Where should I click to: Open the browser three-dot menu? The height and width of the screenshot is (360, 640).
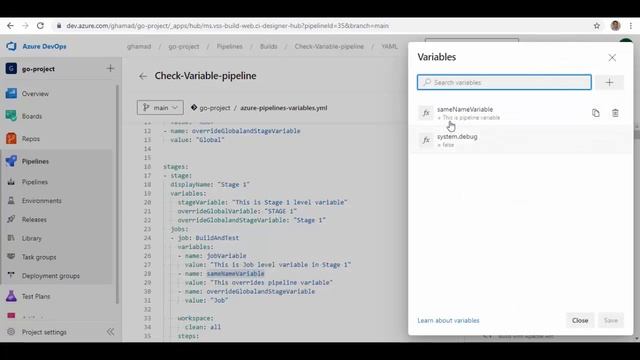click(631, 26)
